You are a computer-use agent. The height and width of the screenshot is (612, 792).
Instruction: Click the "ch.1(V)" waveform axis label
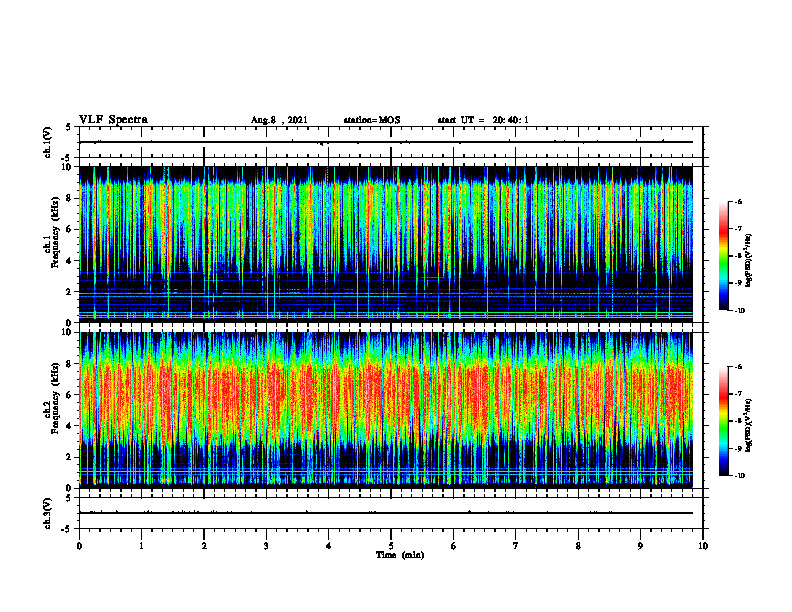tap(47, 142)
